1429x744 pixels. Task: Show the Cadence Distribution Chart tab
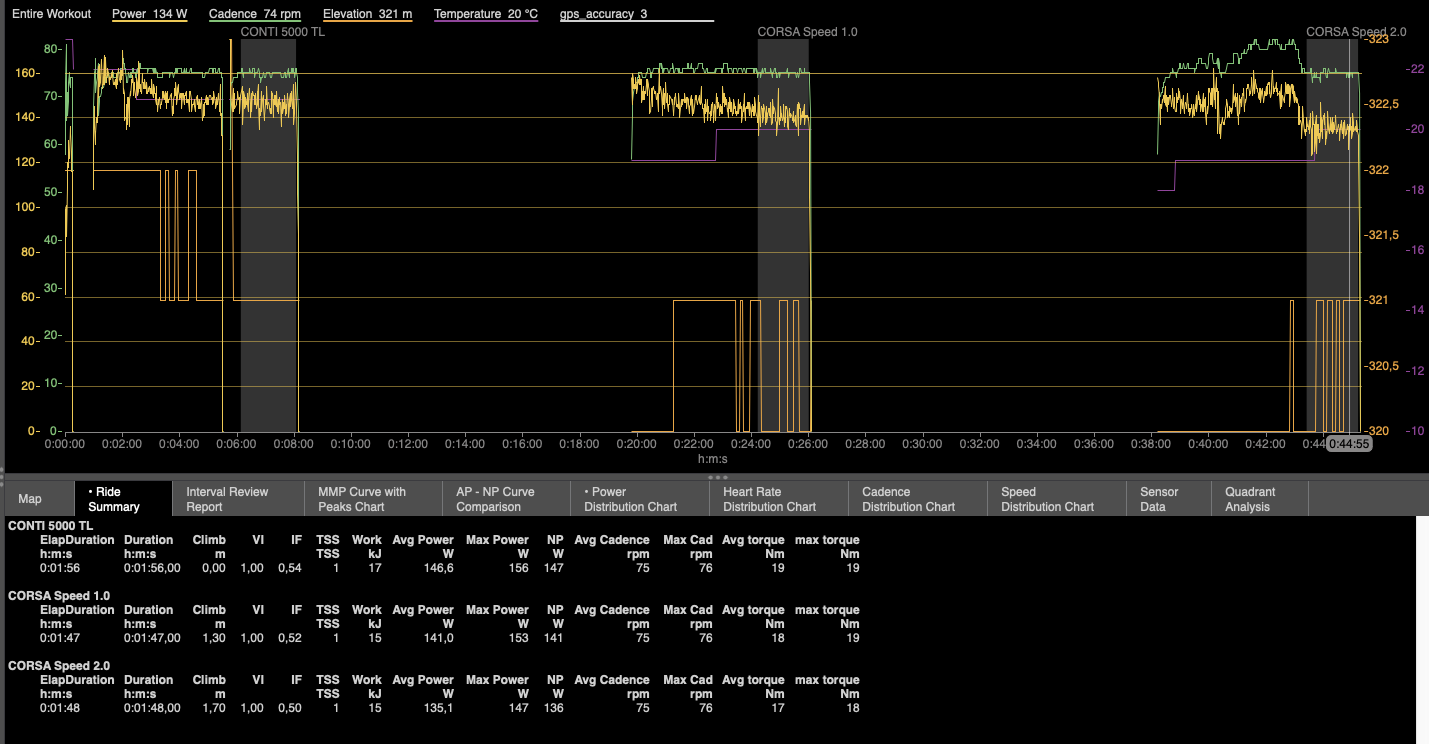coord(908,499)
